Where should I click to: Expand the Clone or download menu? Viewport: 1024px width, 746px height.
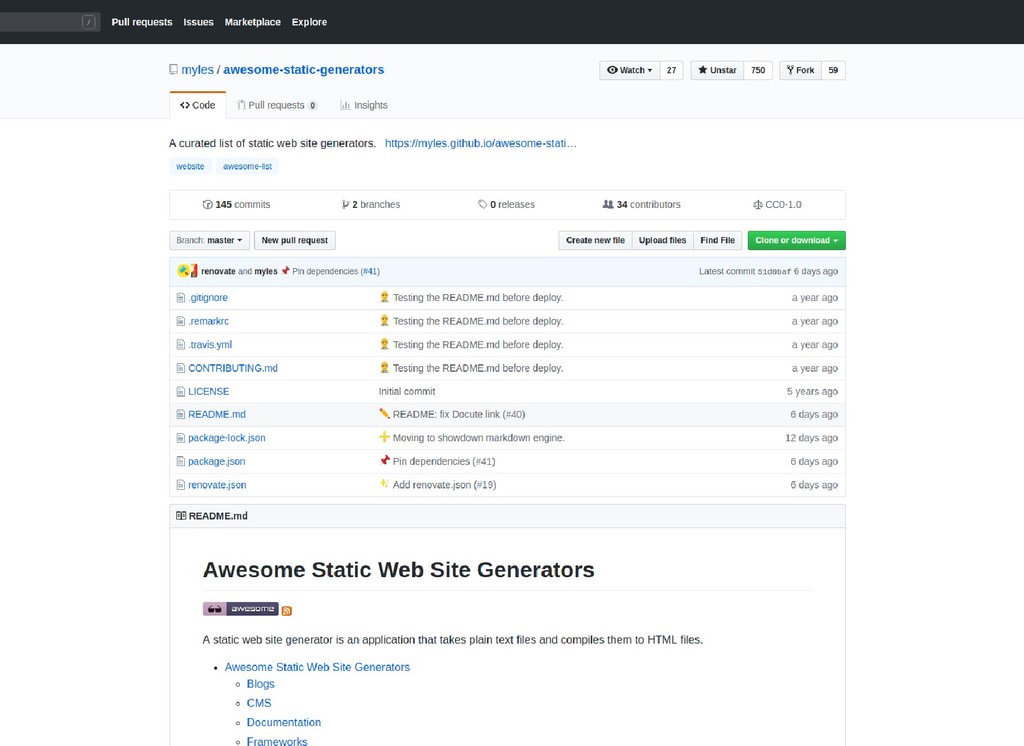796,240
